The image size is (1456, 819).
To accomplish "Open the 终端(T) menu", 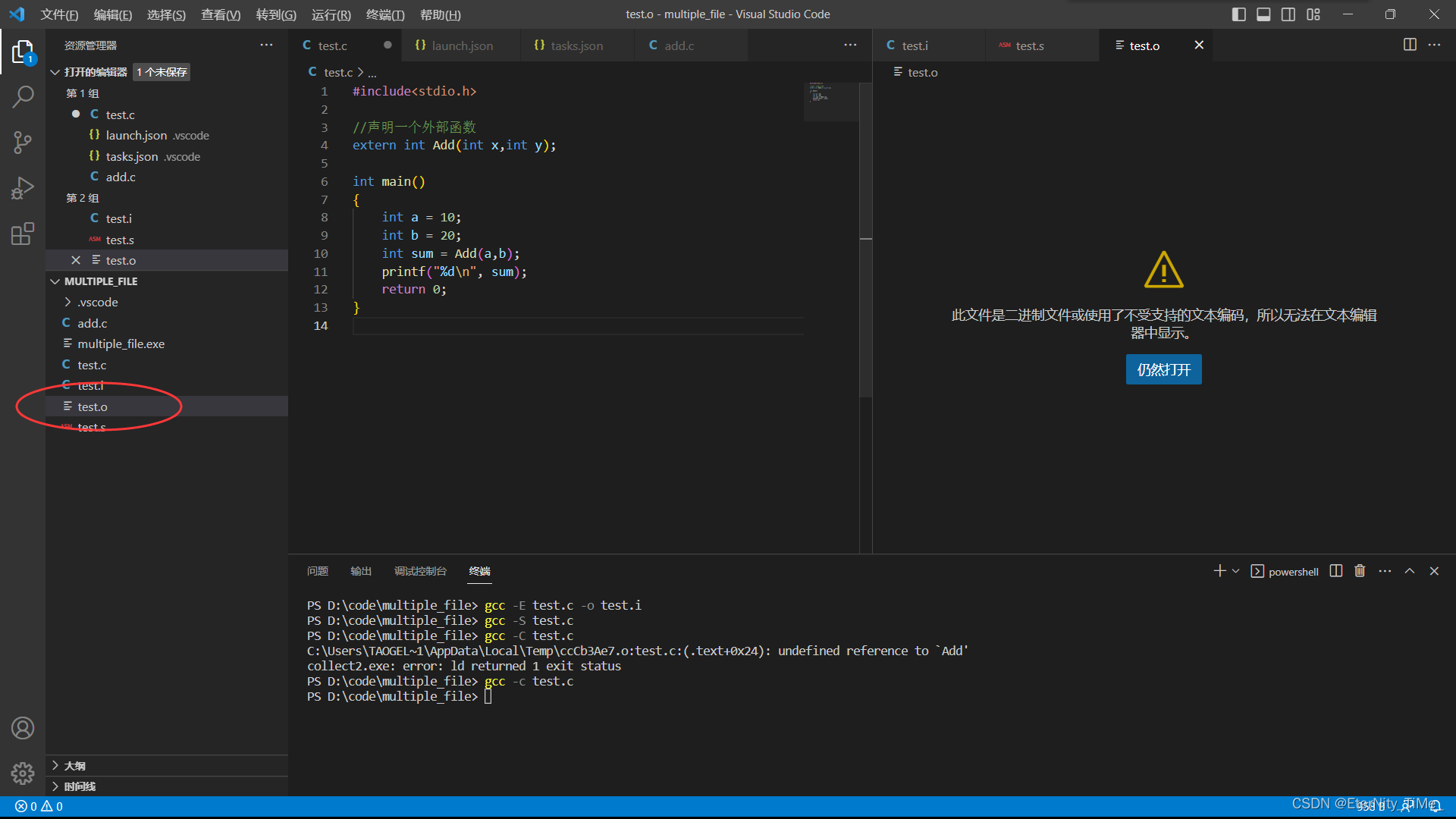I will pyautogui.click(x=385, y=14).
